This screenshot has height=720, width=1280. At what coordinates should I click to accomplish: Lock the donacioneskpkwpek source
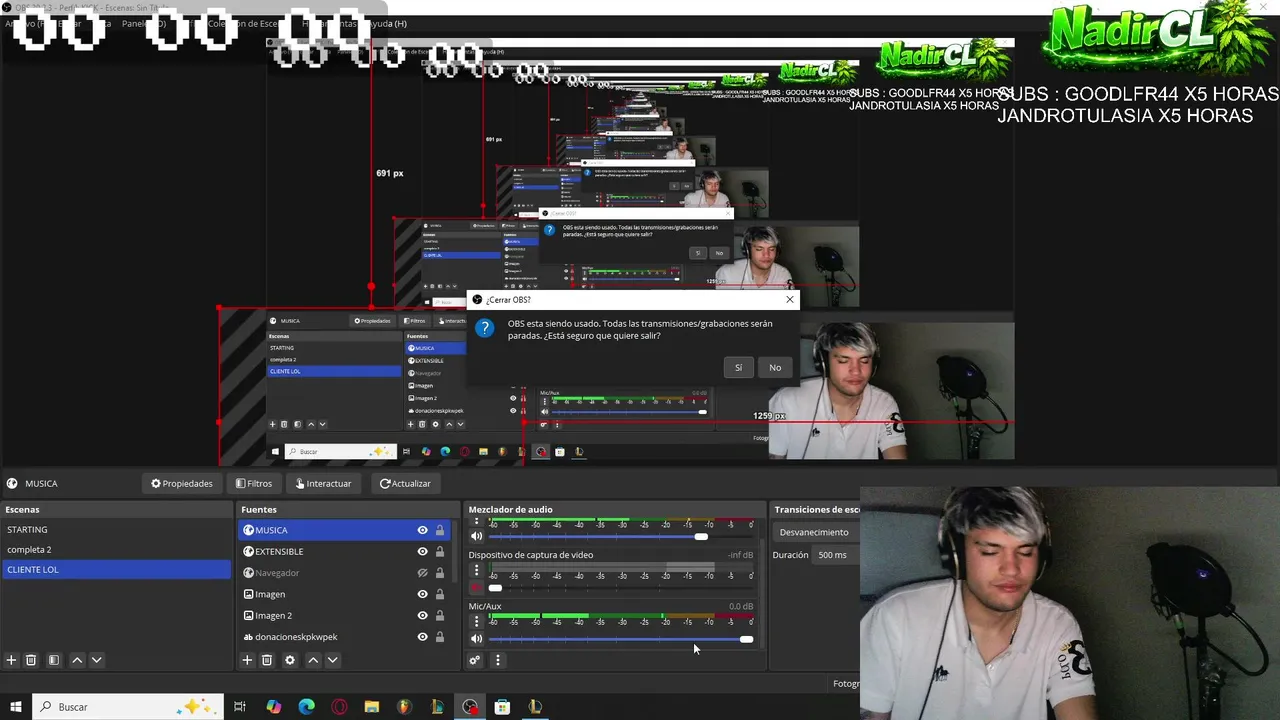point(439,637)
